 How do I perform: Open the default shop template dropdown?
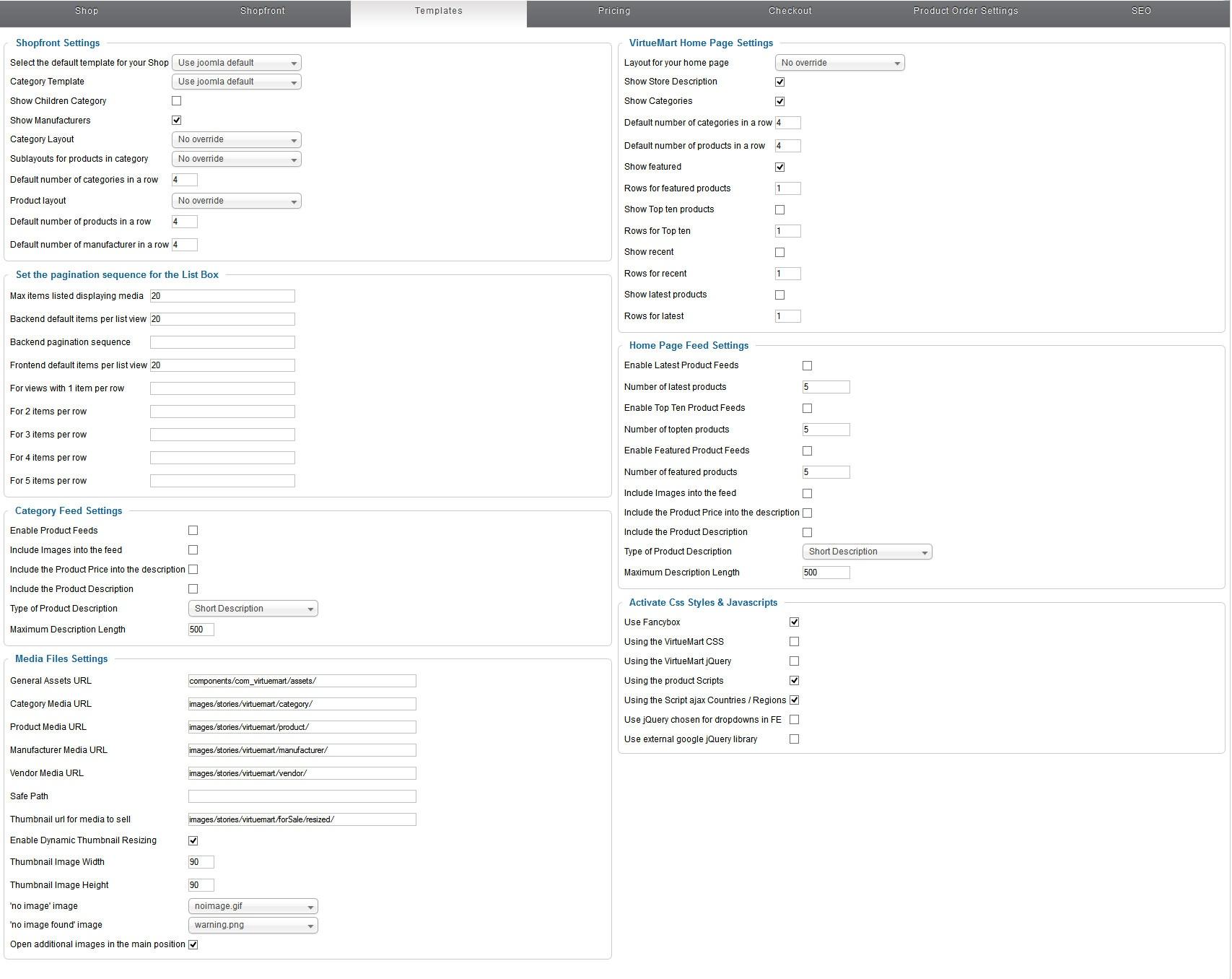coord(237,63)
